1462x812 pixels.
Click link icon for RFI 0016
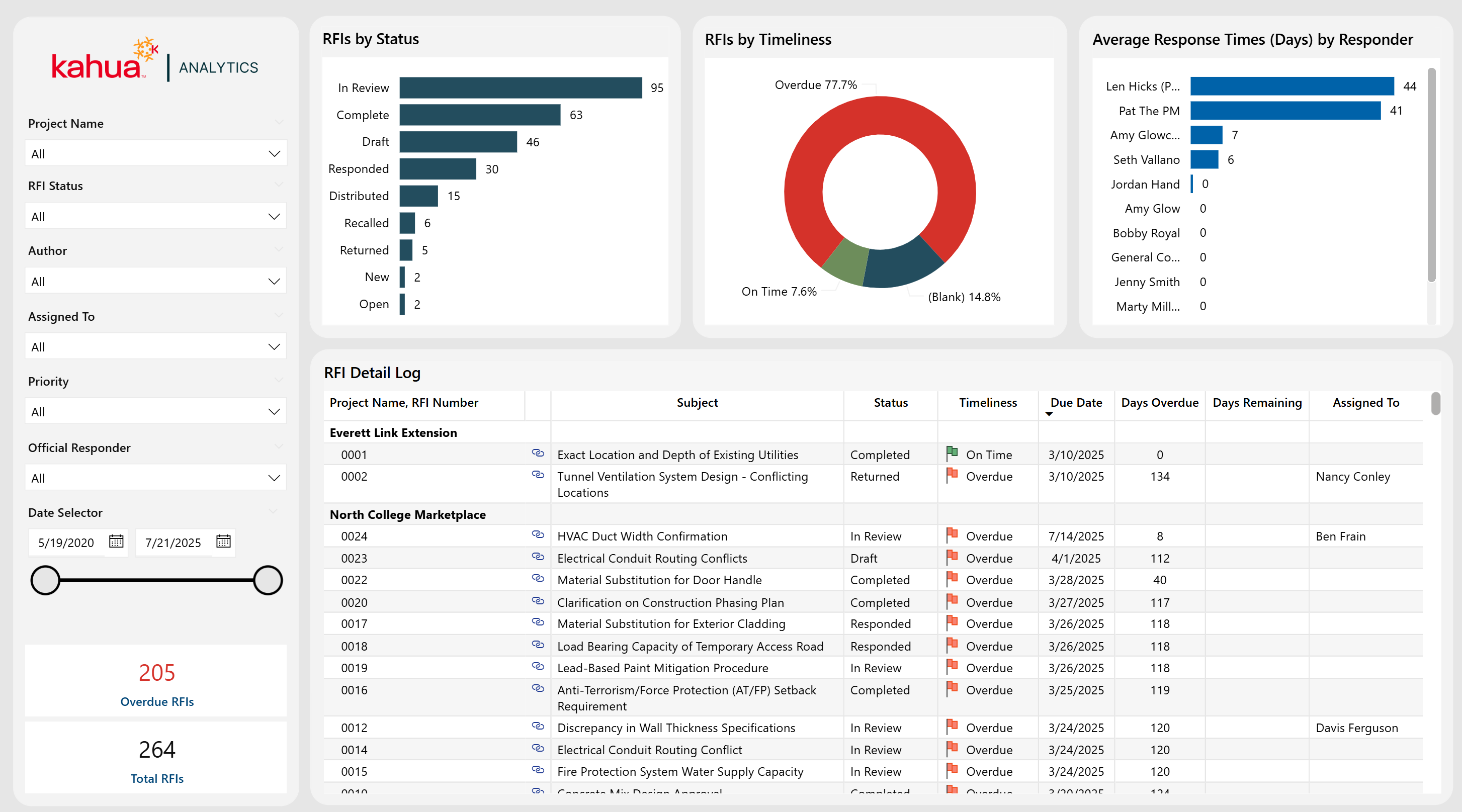(x=538, y=688)
